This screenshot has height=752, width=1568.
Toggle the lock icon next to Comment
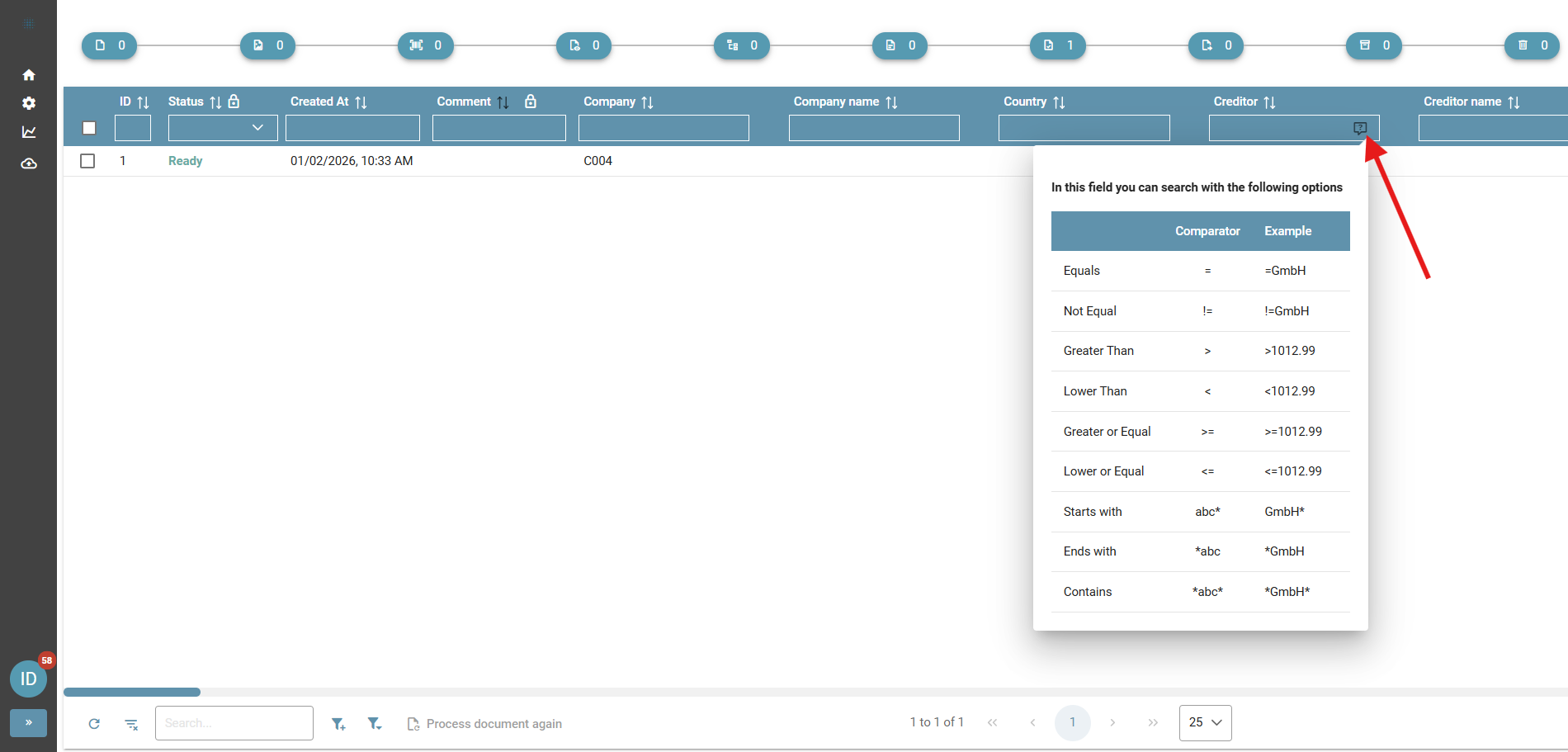[531, 102]
